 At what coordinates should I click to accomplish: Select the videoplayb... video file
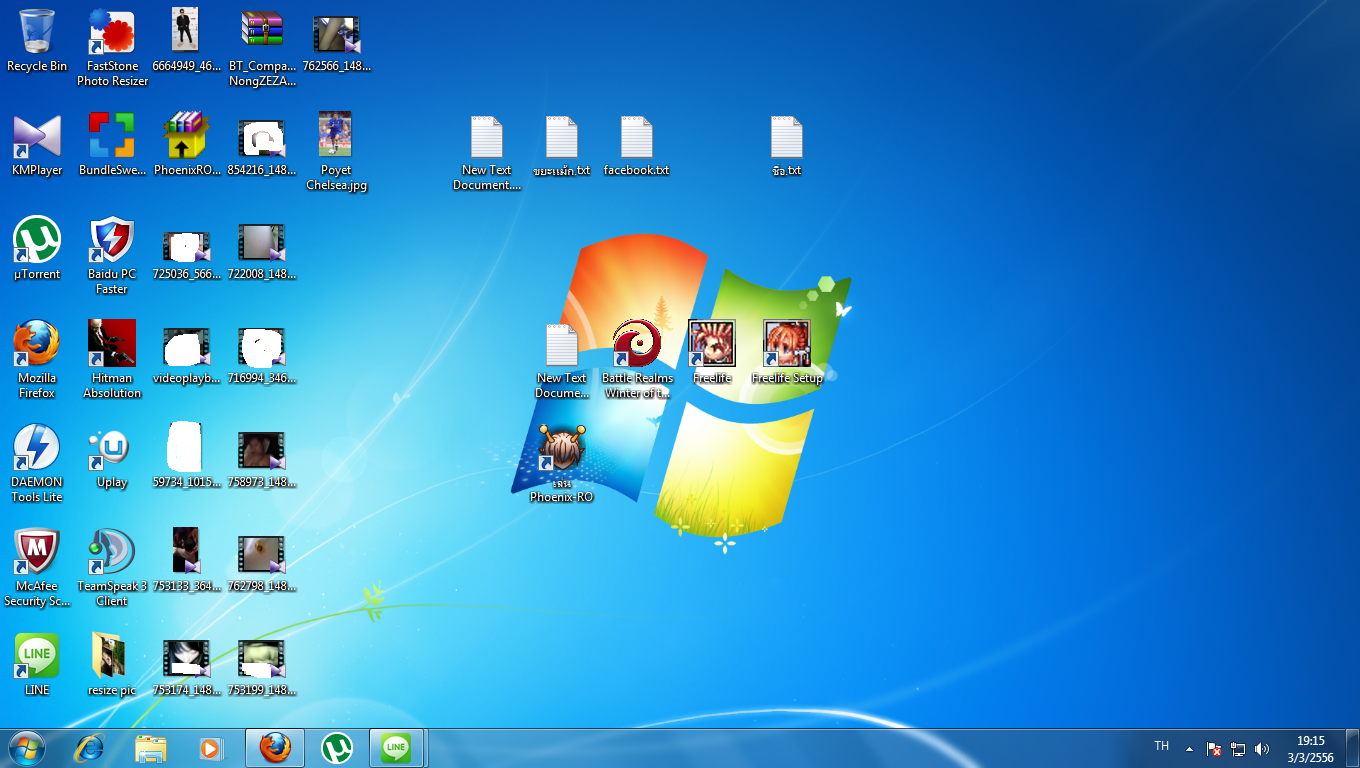click(x=187, y=353)
